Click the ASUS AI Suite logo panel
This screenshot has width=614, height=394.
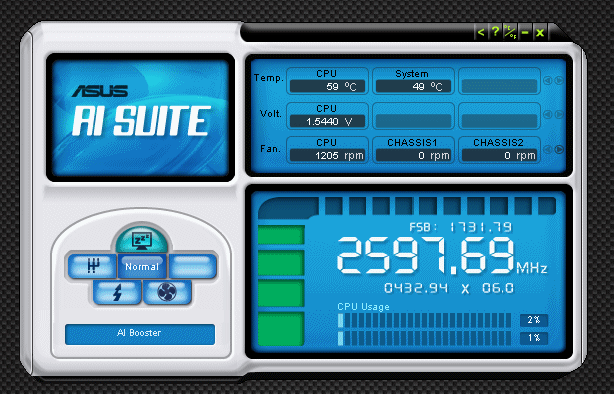click(140, 117)
